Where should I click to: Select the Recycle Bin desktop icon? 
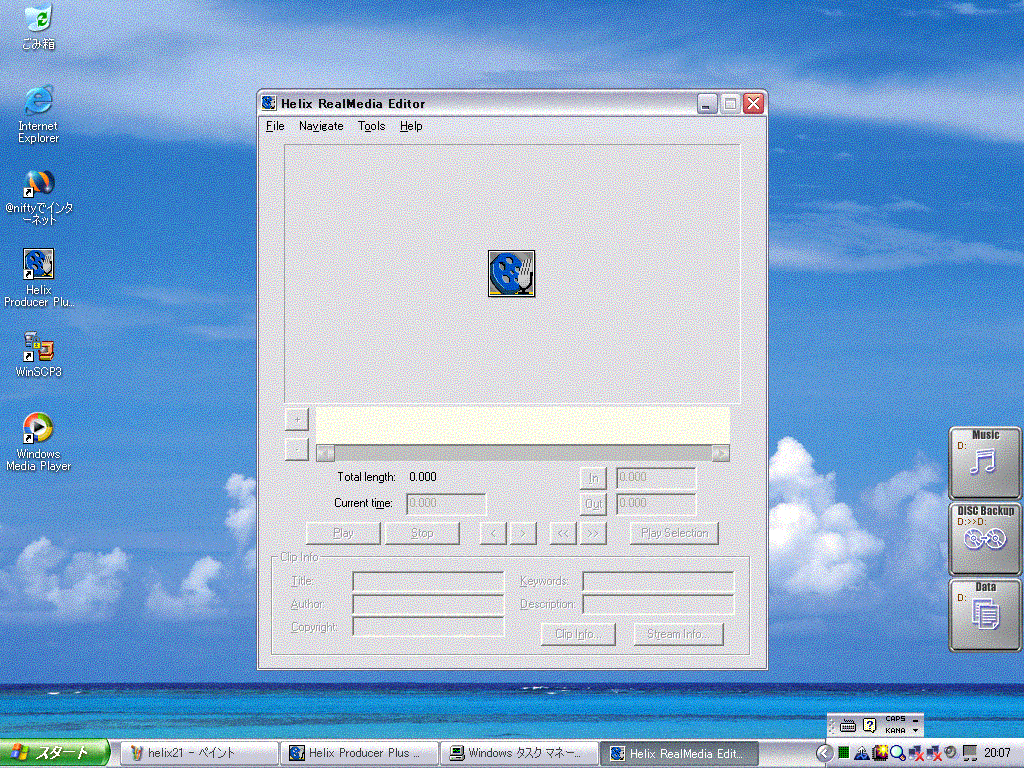38,27
